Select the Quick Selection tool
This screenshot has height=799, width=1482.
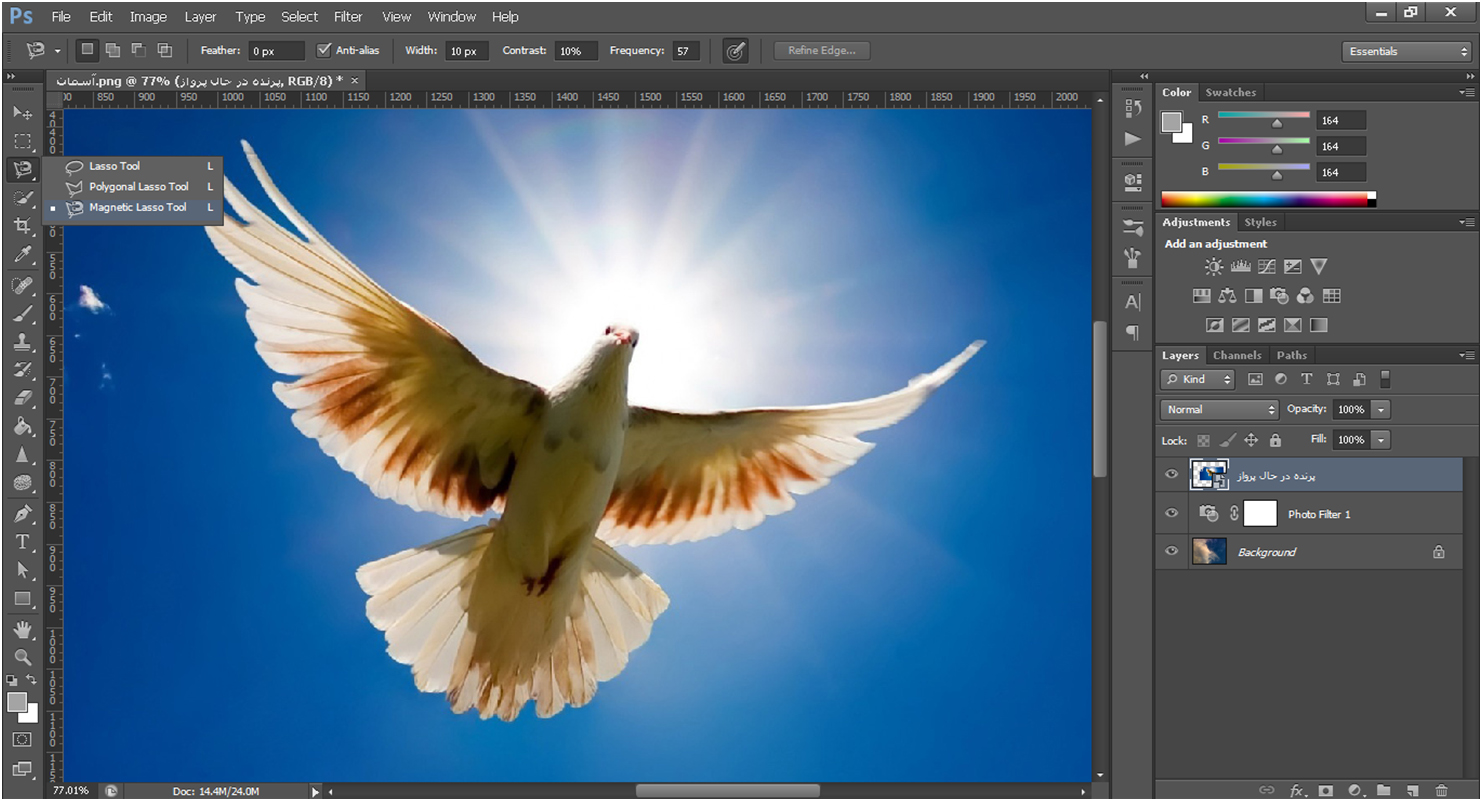click(22, 198)
